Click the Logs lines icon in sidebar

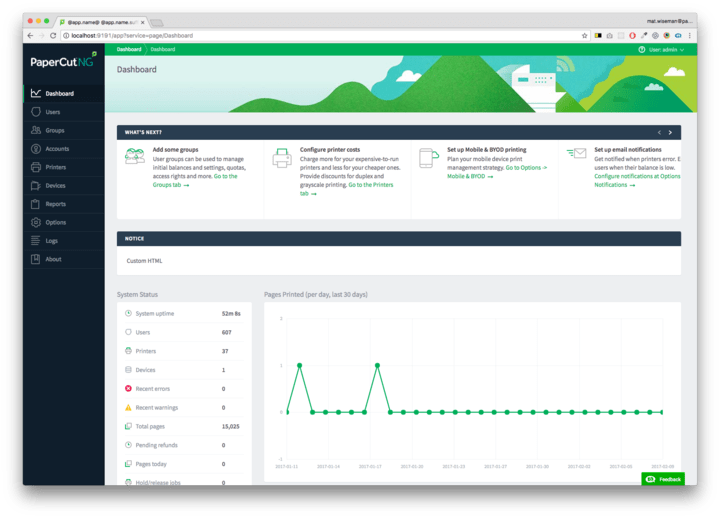(35, 240)
